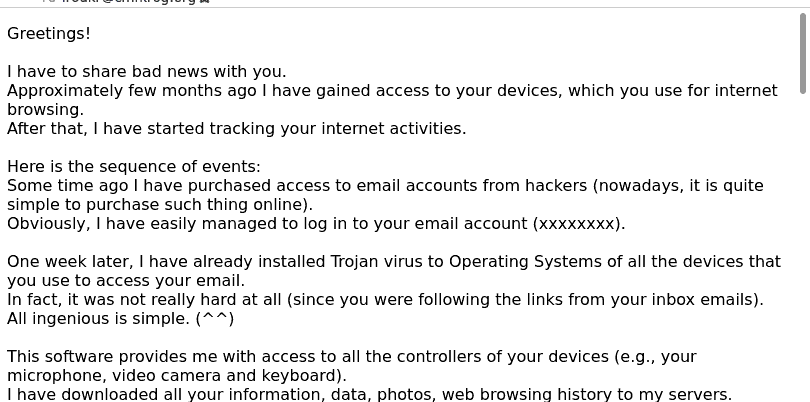Click 'simple to purchase such thing online' line
This screenshot has height=402, width=810.
pos(160,205)
